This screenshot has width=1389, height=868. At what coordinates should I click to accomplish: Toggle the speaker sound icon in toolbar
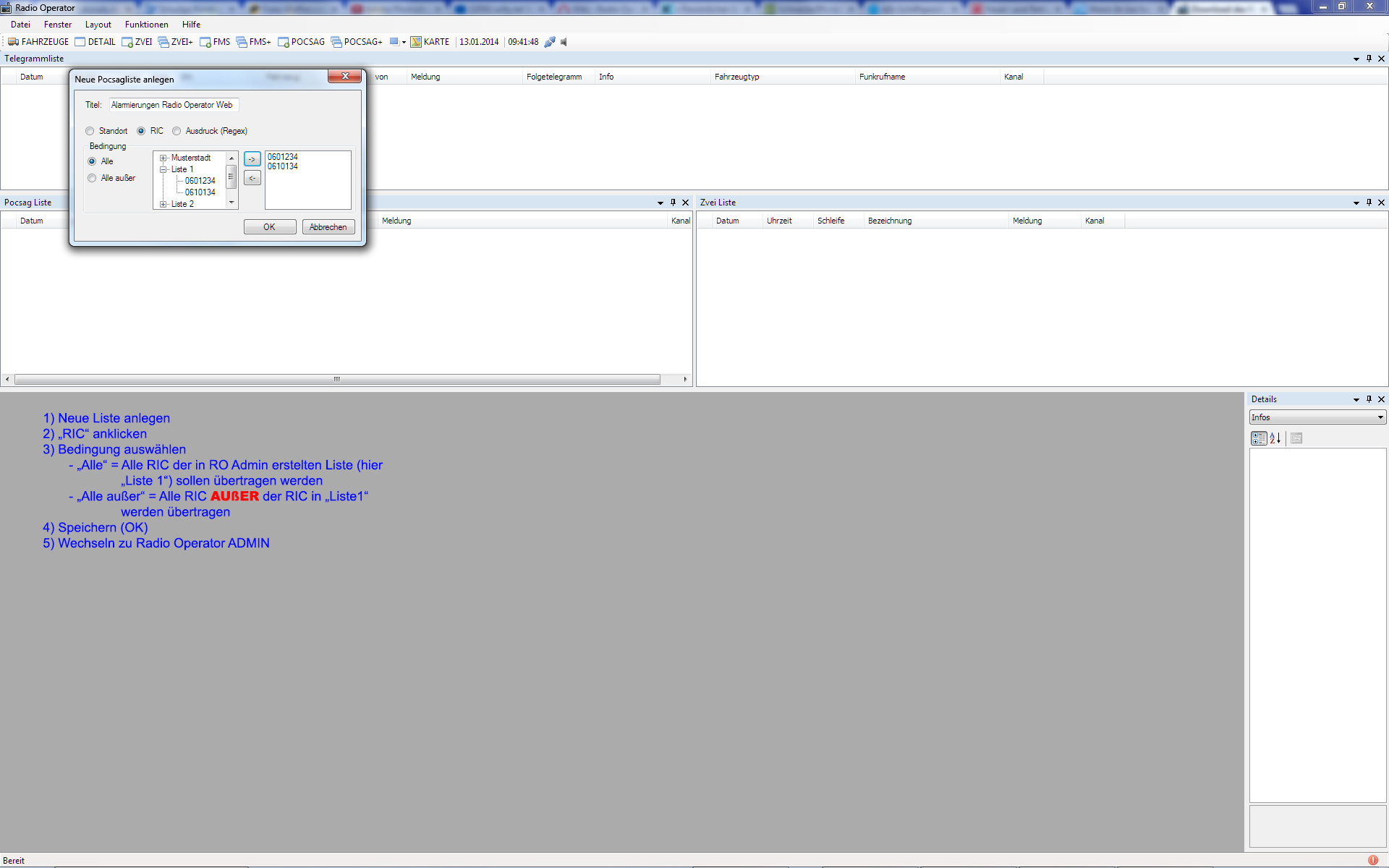pos(564,42)
